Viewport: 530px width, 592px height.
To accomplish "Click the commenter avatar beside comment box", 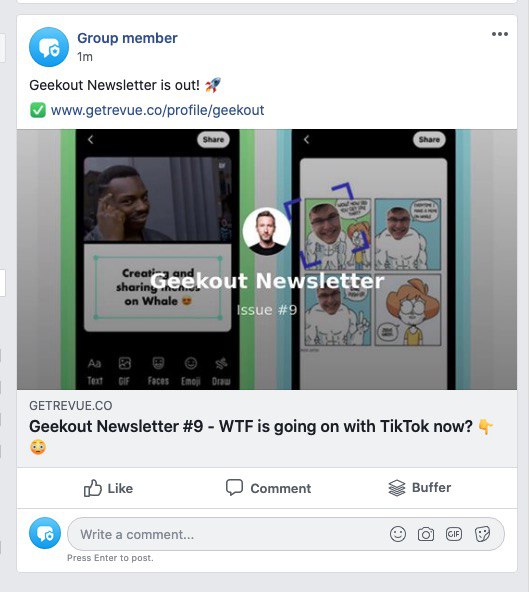I will (x=45, y=533).
